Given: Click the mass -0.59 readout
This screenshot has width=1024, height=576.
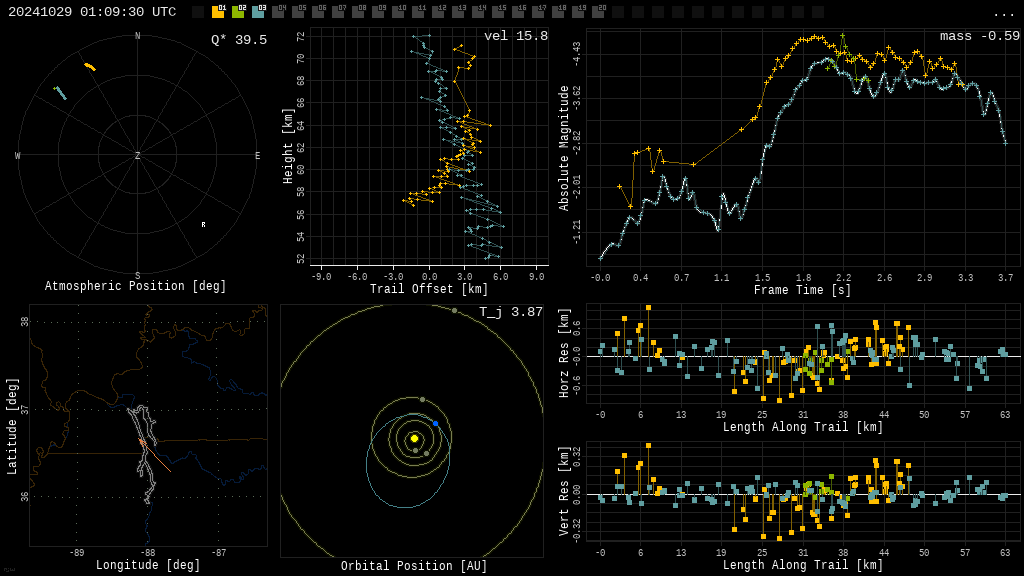Looking at the screenshot, I should (x=979, y=37).
